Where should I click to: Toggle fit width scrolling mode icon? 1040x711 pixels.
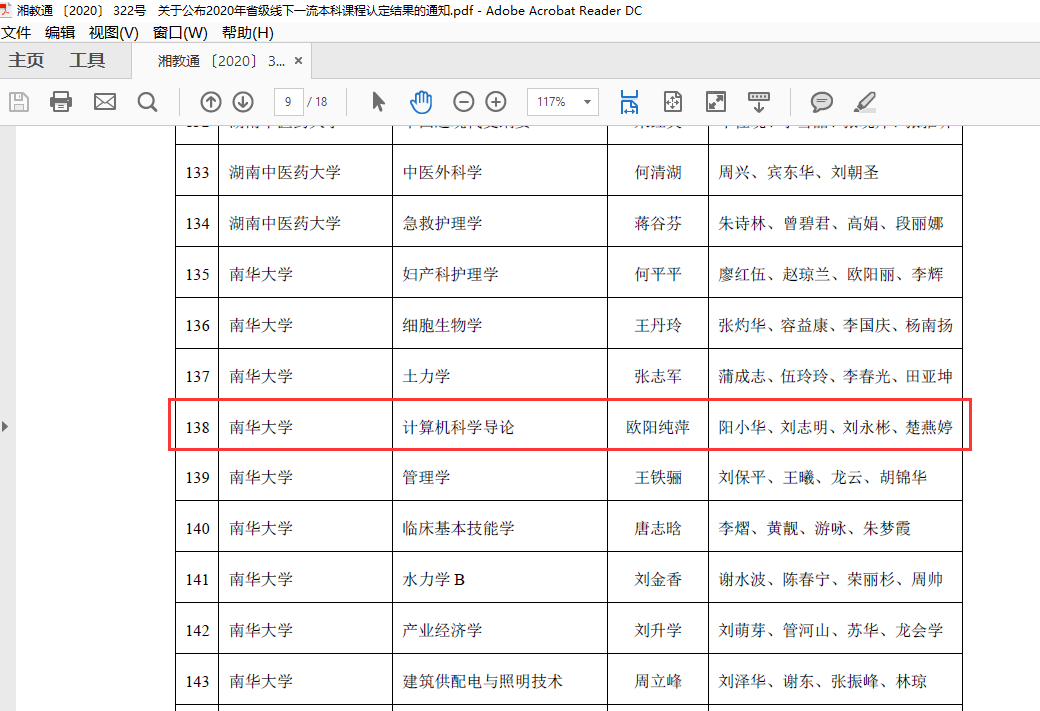tap(629, 101)
